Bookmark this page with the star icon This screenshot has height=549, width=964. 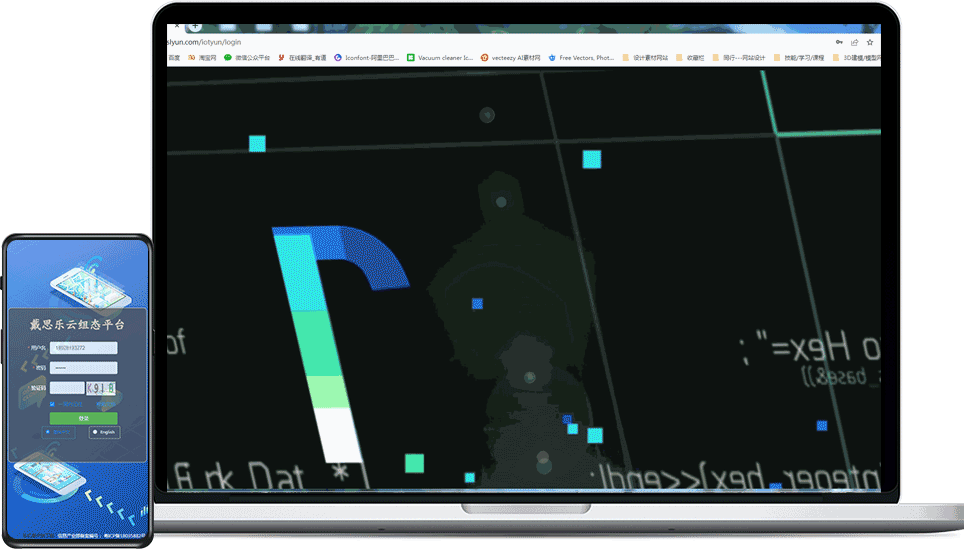(x=870, y=43)
